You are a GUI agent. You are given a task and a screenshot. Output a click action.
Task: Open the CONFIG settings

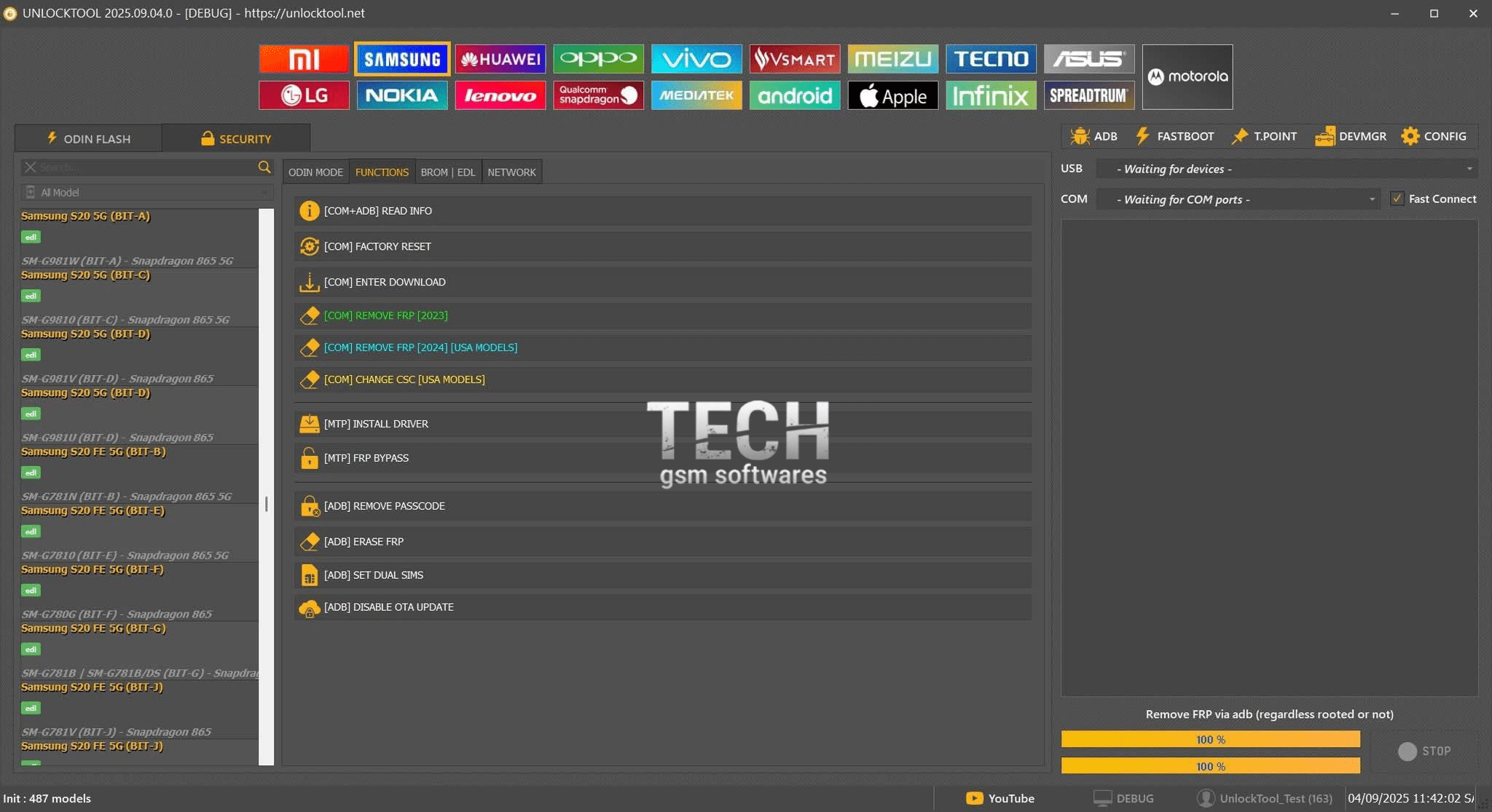pyautogui.click(x=1434, y=136)
